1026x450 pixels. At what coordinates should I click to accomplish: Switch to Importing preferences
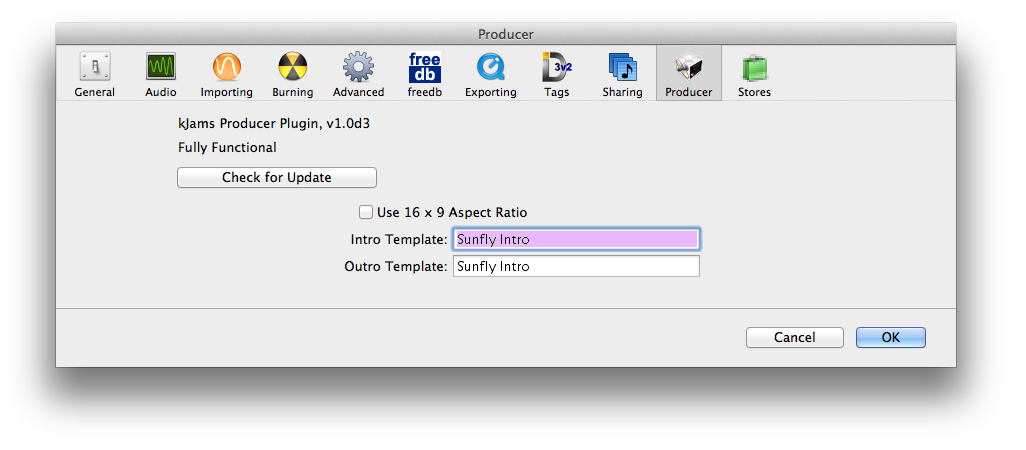click(x=226, y=75)
